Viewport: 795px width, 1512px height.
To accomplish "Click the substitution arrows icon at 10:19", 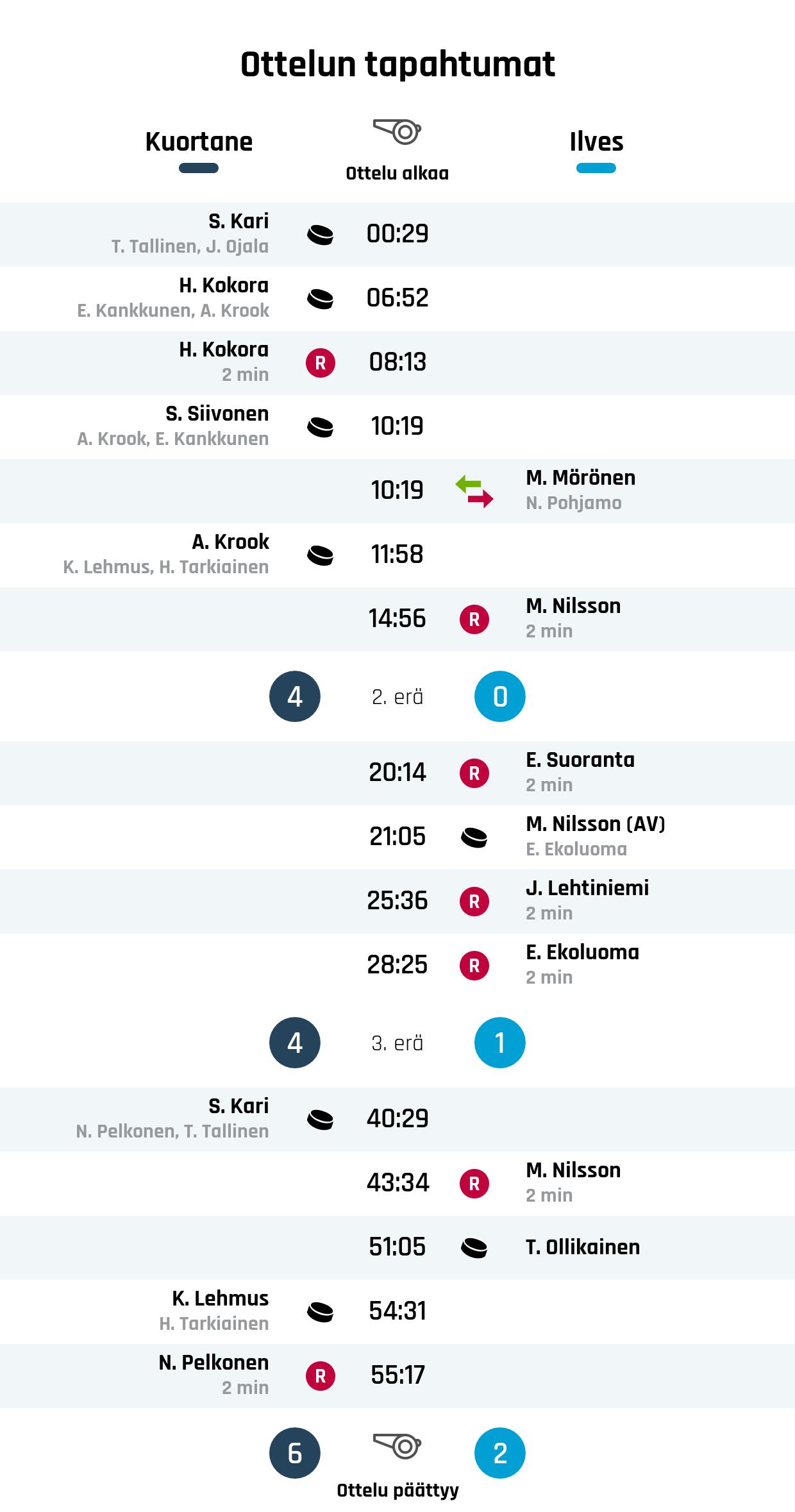I will pos(474,491).
